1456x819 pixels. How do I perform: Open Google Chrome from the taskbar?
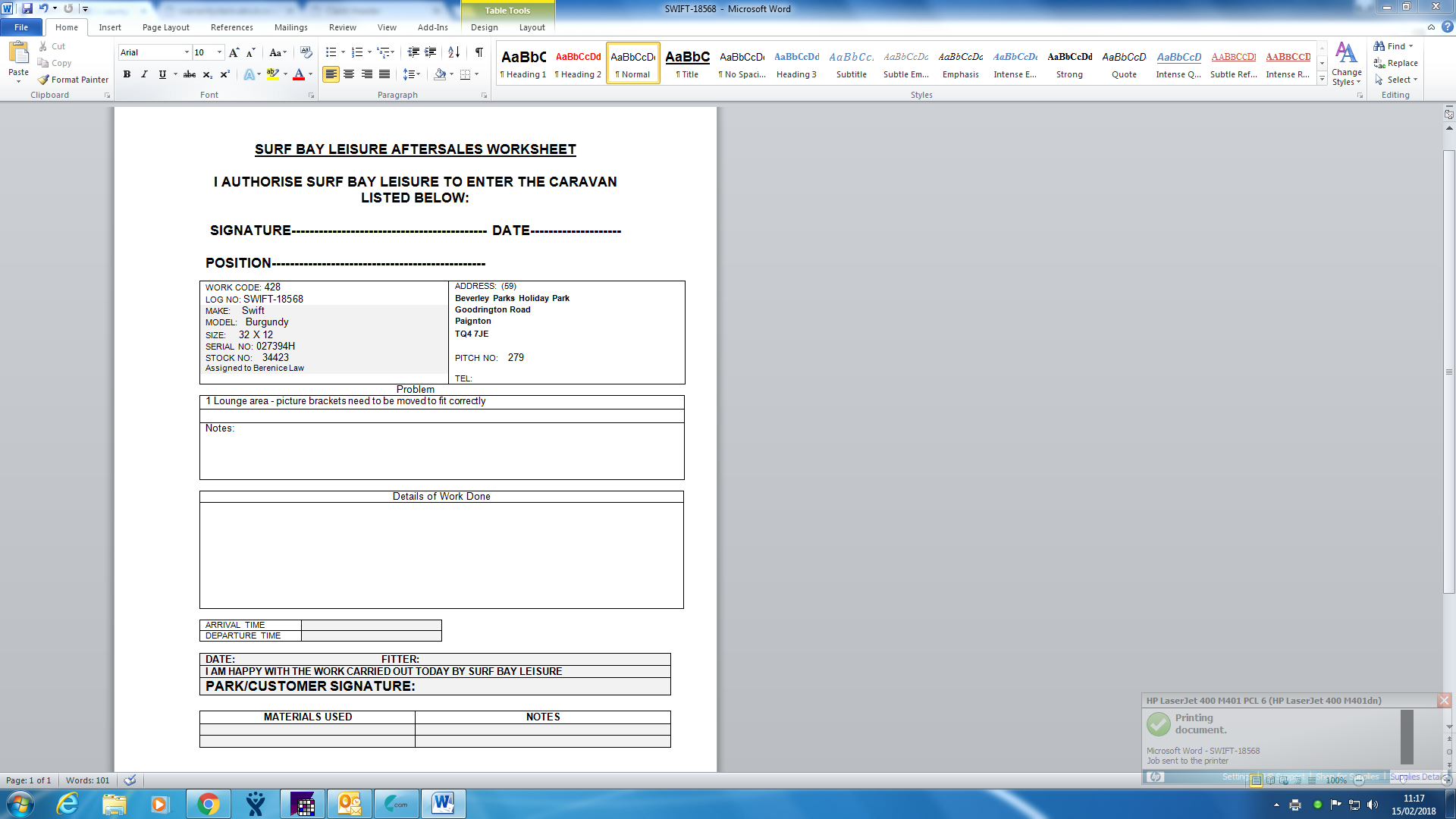208,804
